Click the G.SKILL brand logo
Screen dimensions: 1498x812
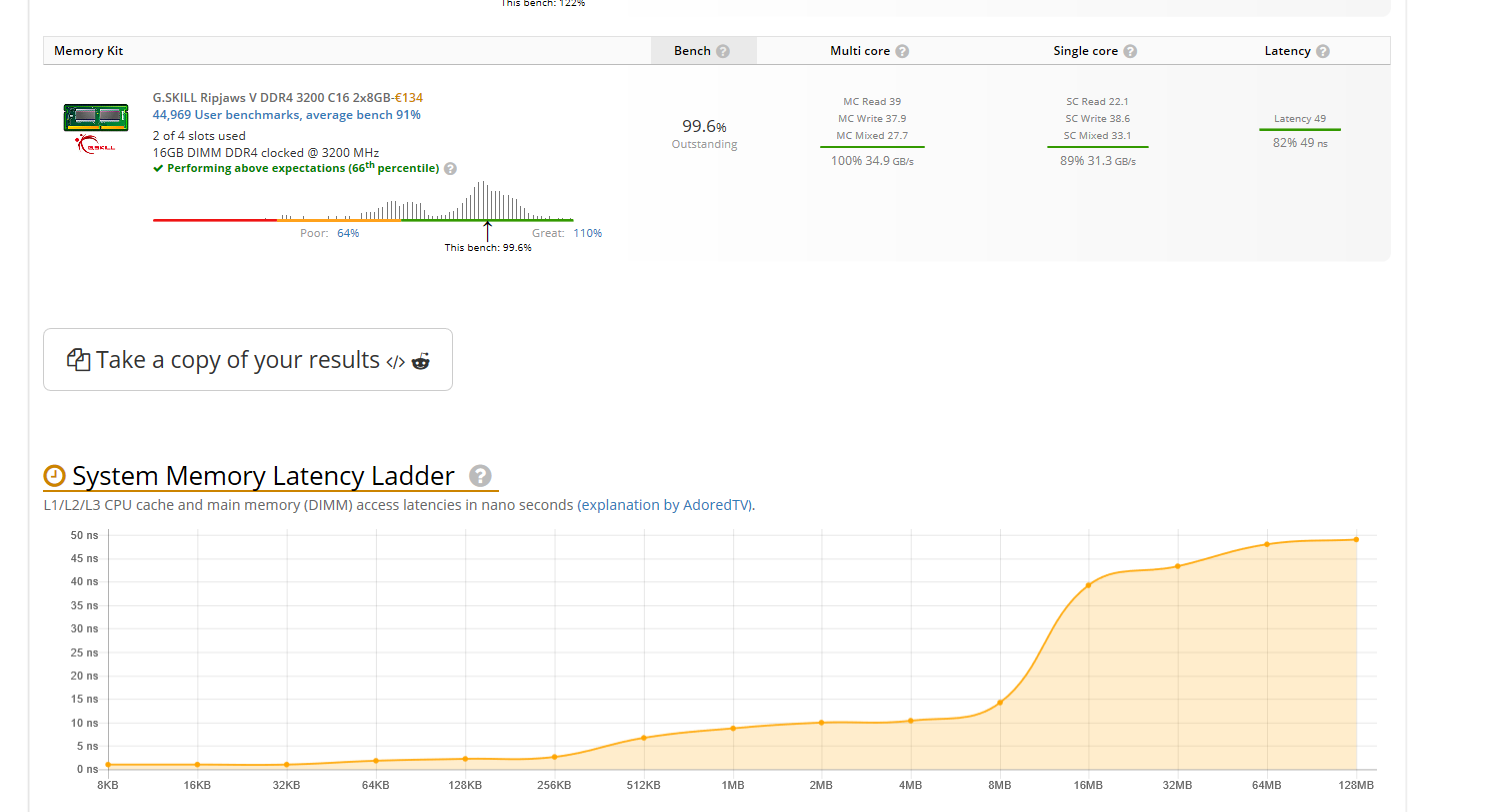[x=96, y=146]
